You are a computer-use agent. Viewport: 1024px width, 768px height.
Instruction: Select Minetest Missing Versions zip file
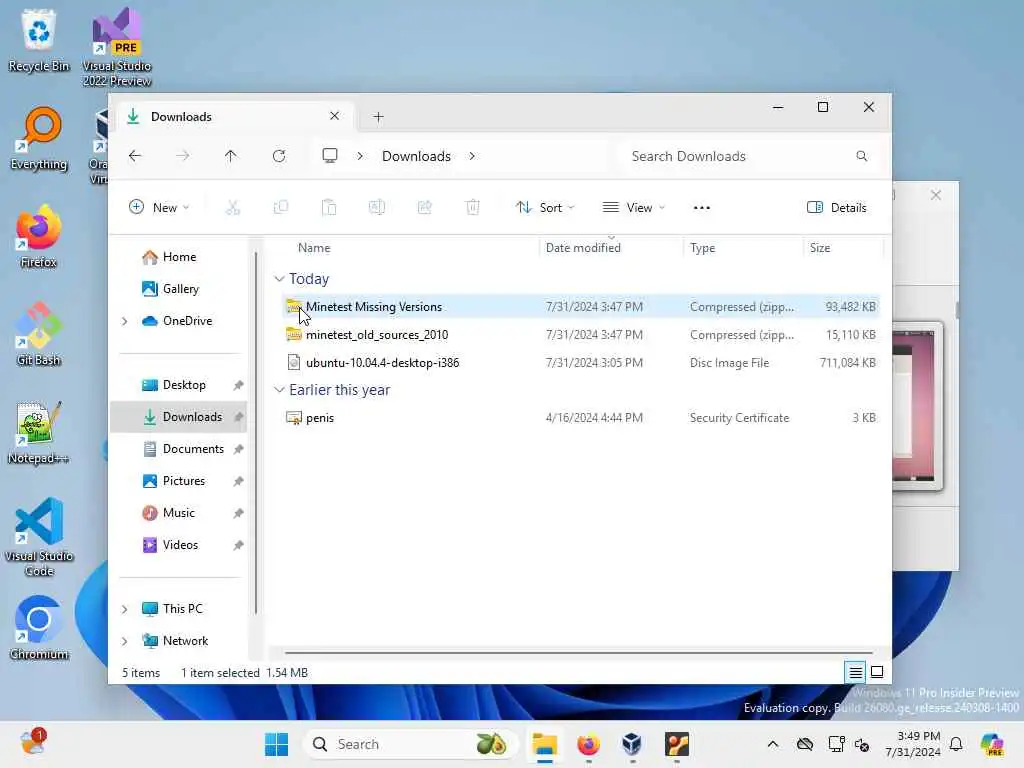click(581, 306)
